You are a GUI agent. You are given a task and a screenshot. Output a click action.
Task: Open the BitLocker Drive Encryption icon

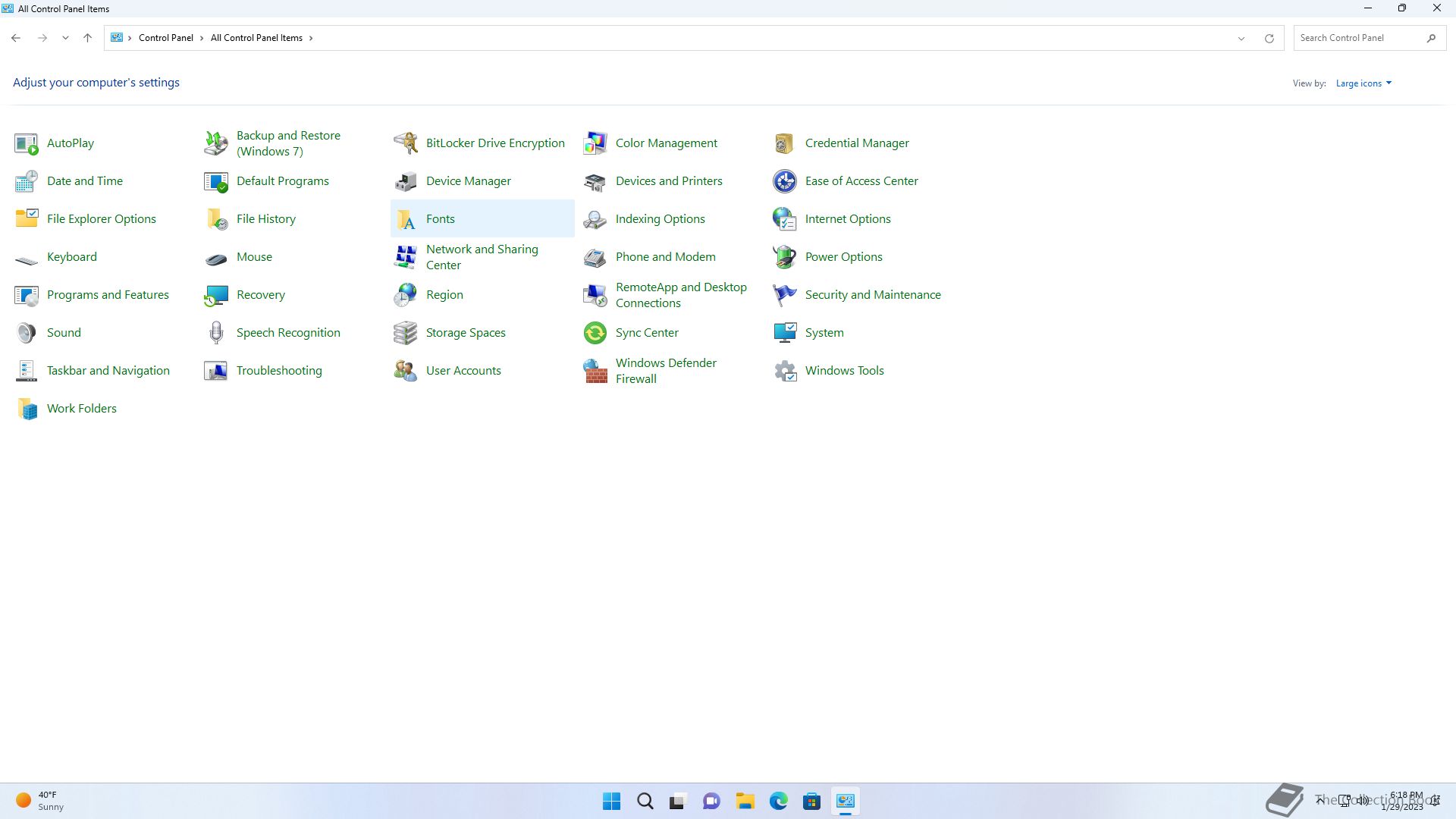click(406, 143)
